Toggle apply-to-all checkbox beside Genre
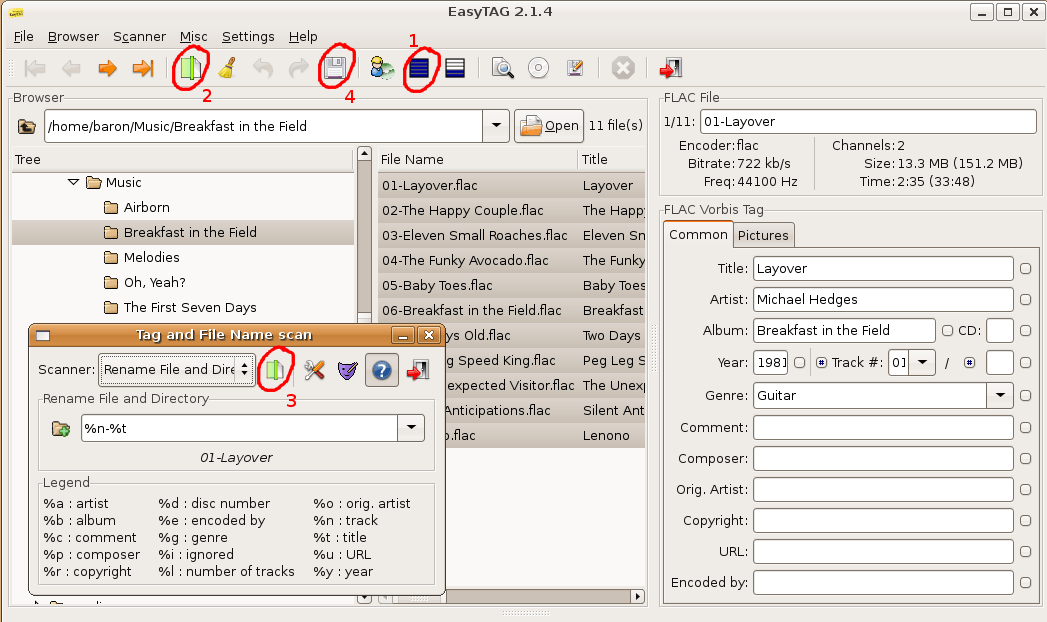1047x622 pixels. click(x=1026, y=395)
